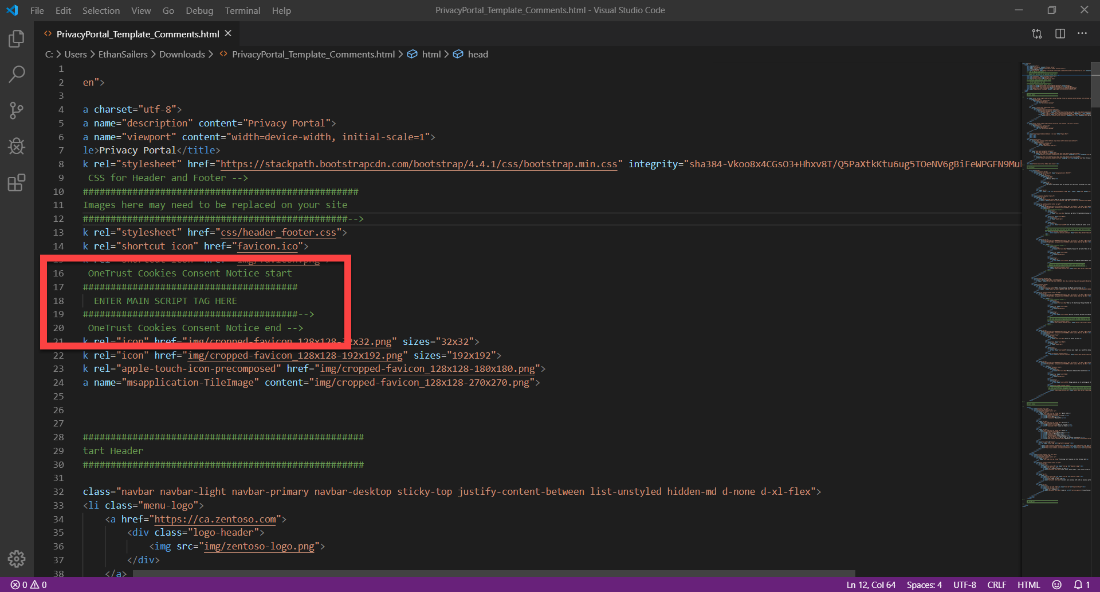Open the Explorer view in the activity bar
The width and height of the screenshot is (1100, 592).
point(15,38)
